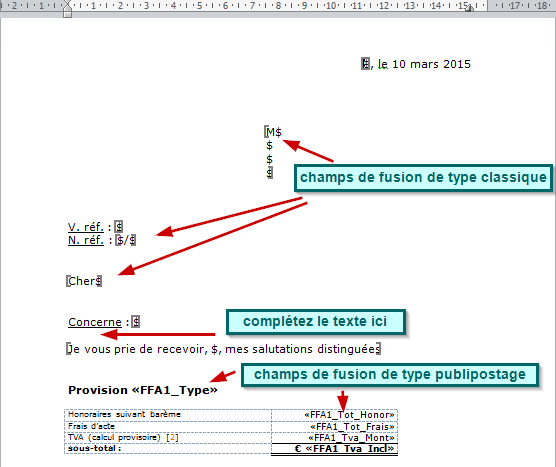Select the «FFA1_Tot_Frais» merge field
Viewport: 556px width, 467px height.
point(352,426)
